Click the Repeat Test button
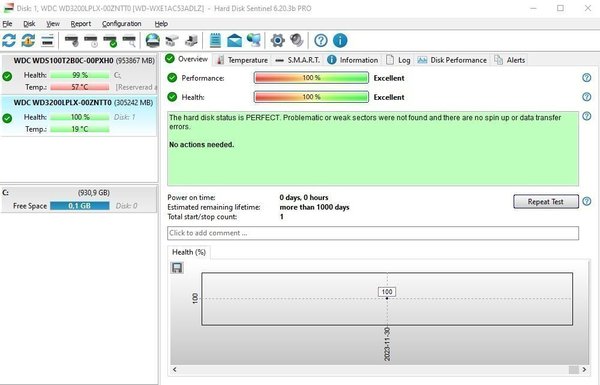 click(x=546, y=202)
